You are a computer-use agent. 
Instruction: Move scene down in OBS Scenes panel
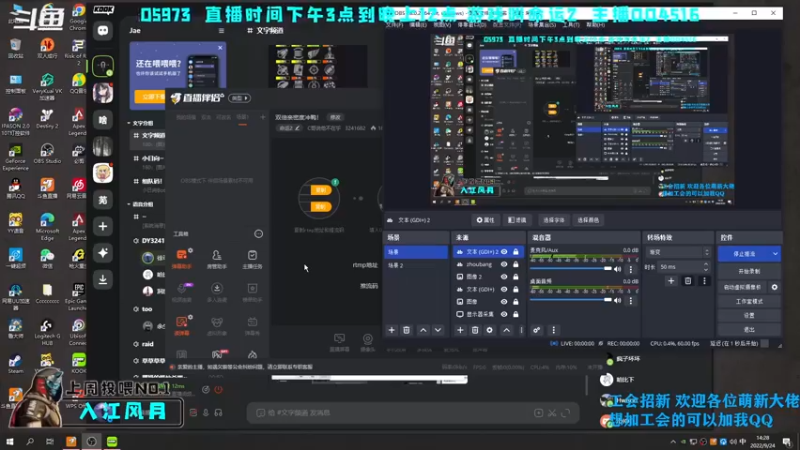pos(438,330)
